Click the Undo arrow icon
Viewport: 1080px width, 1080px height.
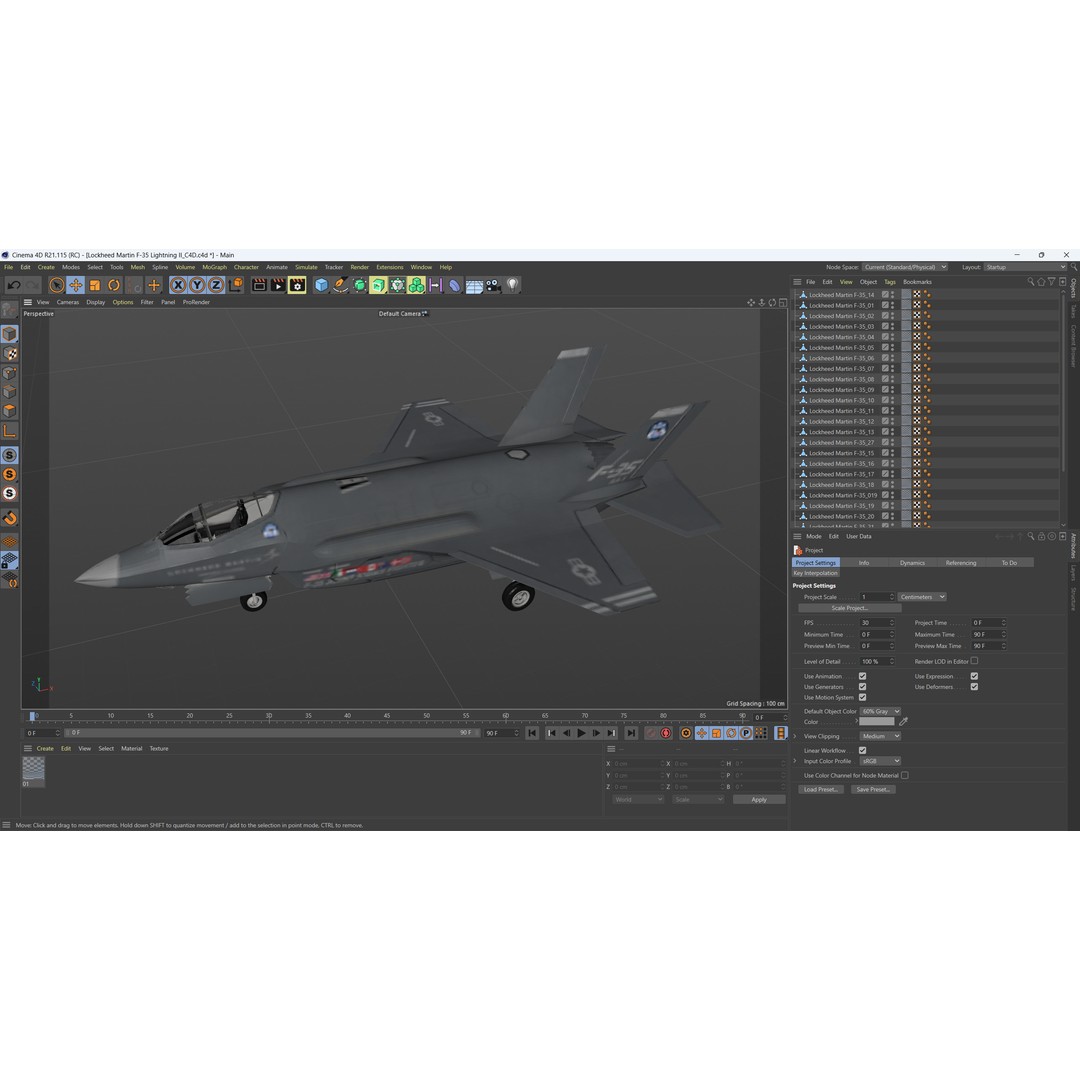click(x=14, y=284)
